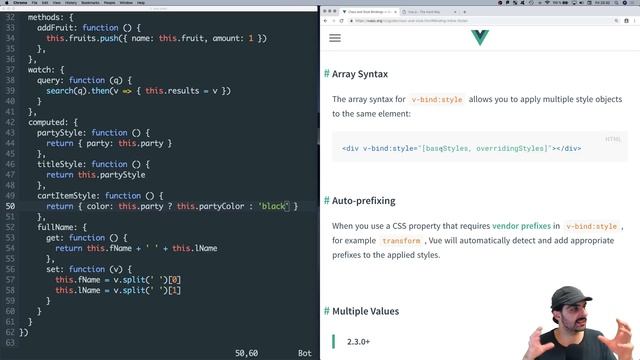
Task: Click the # anchor beside Multiple Values
Action: point(327,311)
